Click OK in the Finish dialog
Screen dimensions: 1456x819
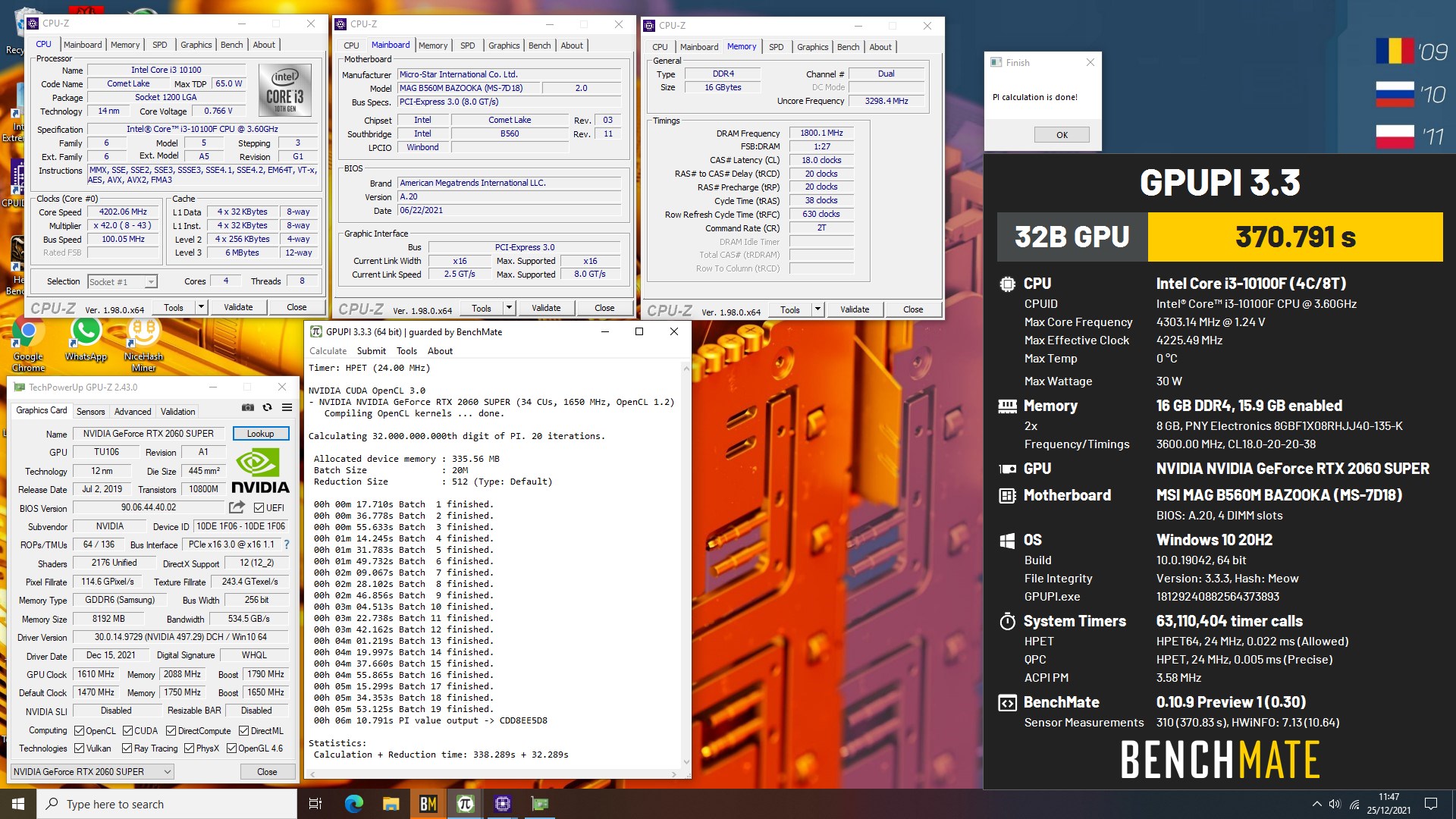(1062, 135)
